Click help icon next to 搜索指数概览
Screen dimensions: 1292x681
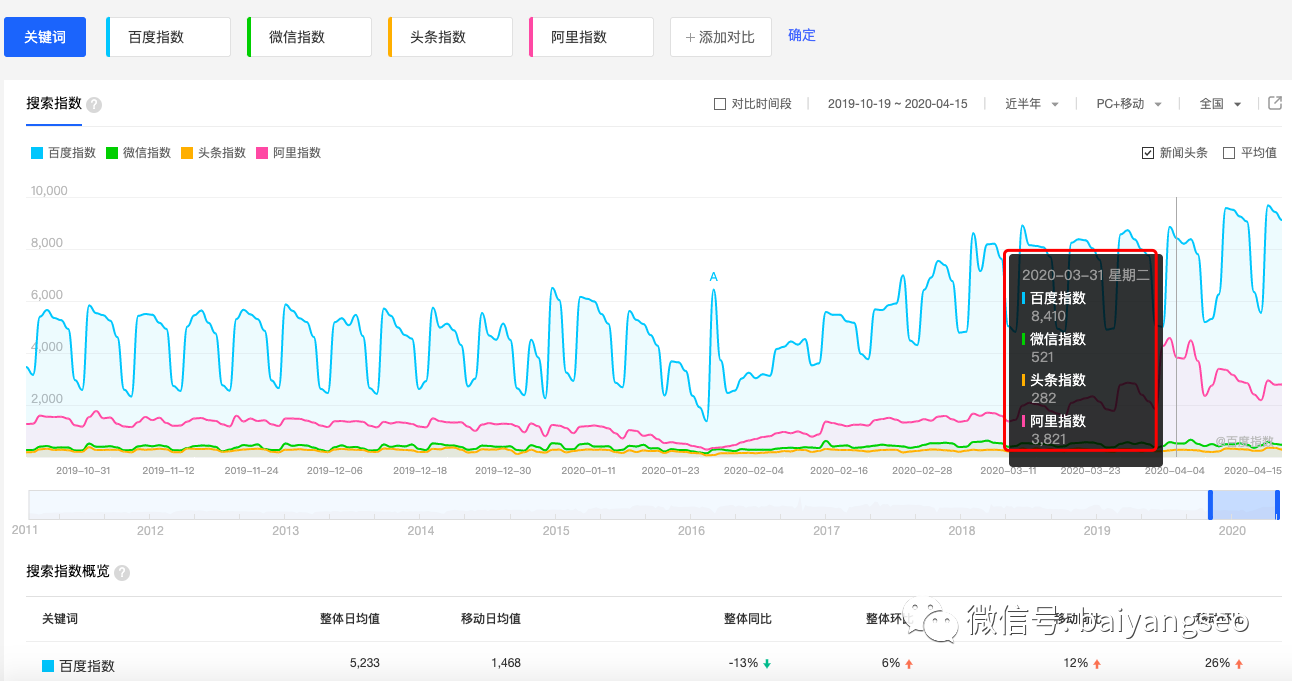pyautogui.click(x=122, y=573)
